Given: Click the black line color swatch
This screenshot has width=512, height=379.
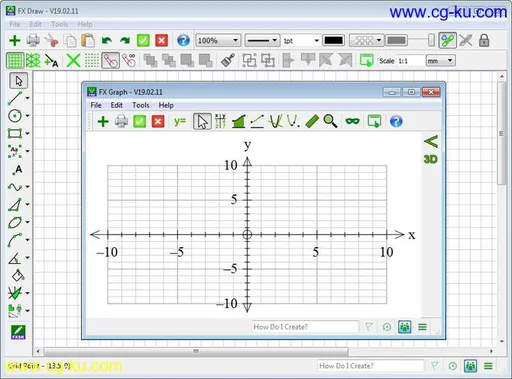Looking at the screenshot, I should coord(334,41).
